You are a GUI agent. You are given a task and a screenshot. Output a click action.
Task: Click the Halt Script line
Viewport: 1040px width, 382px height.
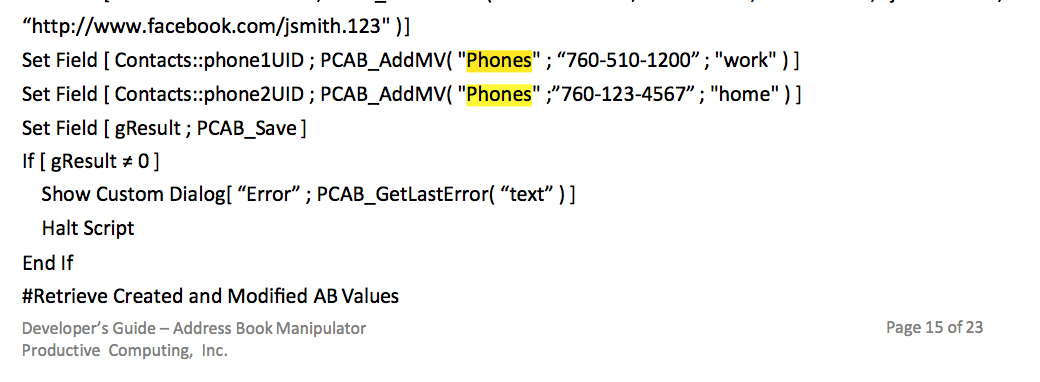pos(88,228)
